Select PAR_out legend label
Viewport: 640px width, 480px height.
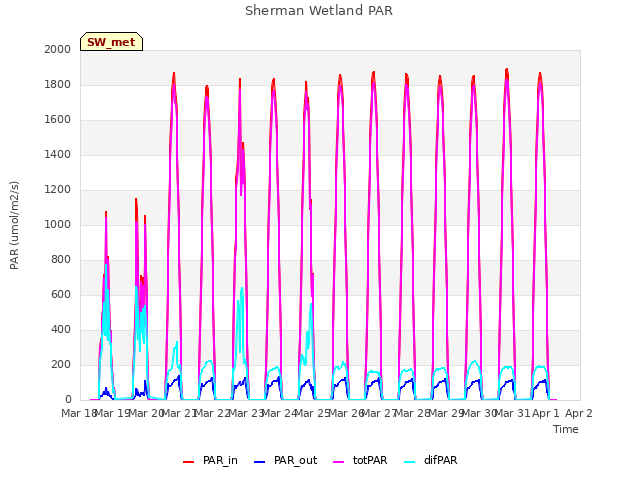click(x=296, y=460)
